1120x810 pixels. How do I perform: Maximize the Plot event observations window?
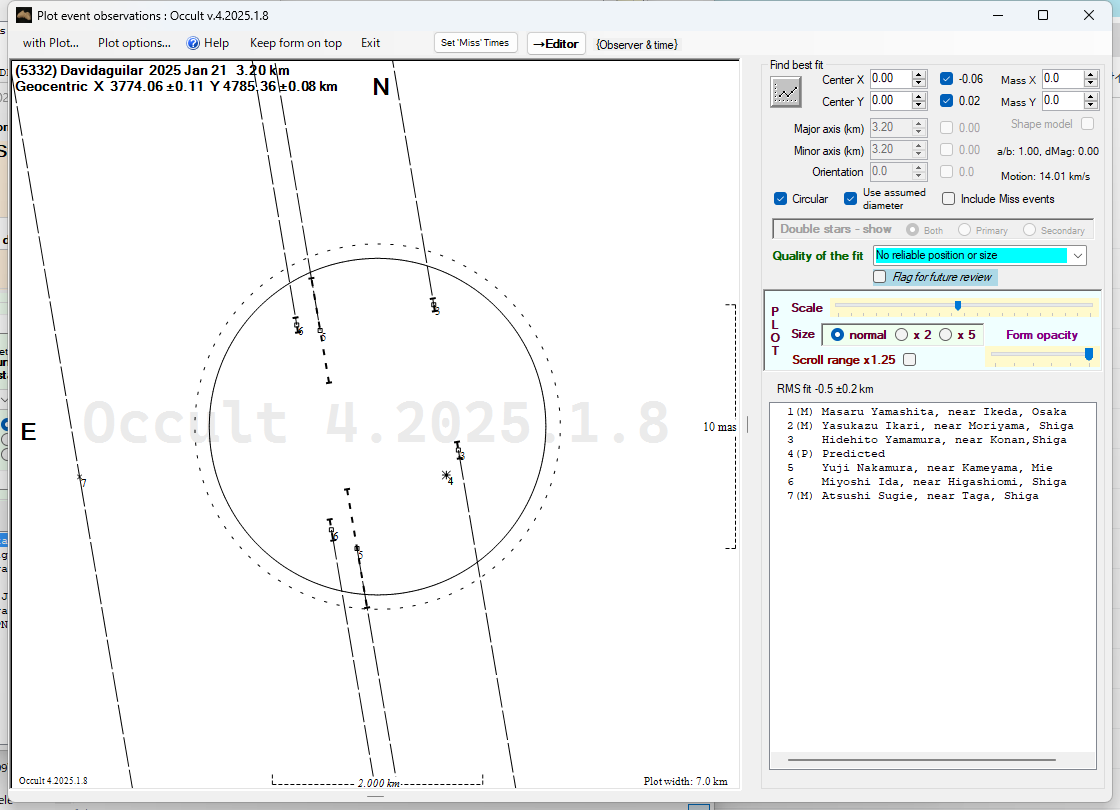1042,15
